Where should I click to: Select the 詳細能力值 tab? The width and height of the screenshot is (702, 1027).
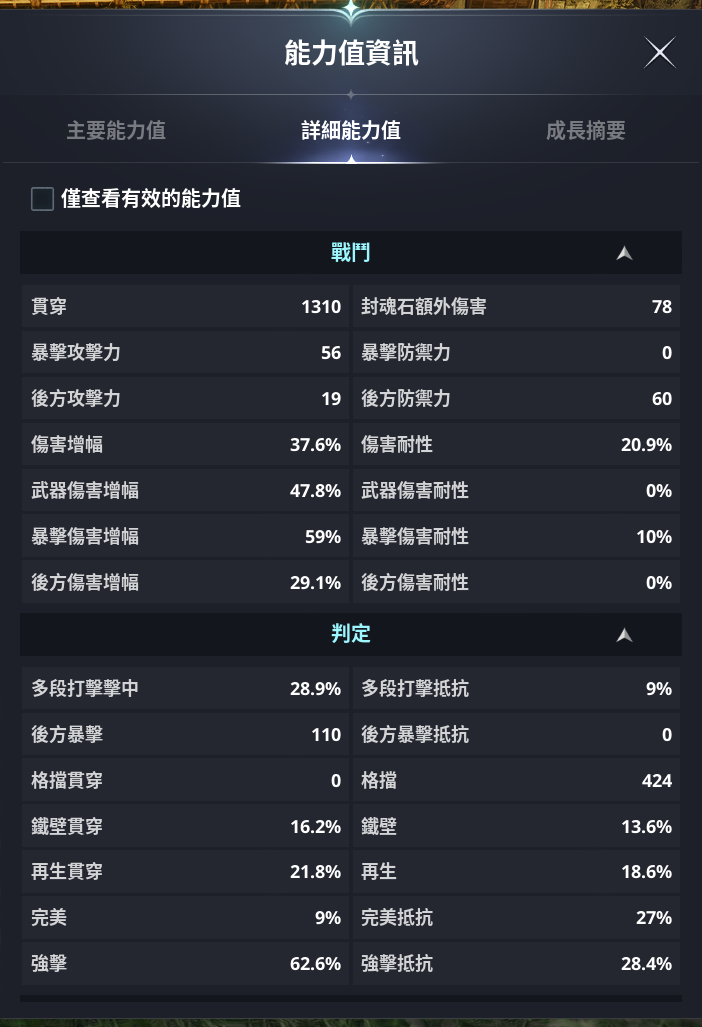351,131
